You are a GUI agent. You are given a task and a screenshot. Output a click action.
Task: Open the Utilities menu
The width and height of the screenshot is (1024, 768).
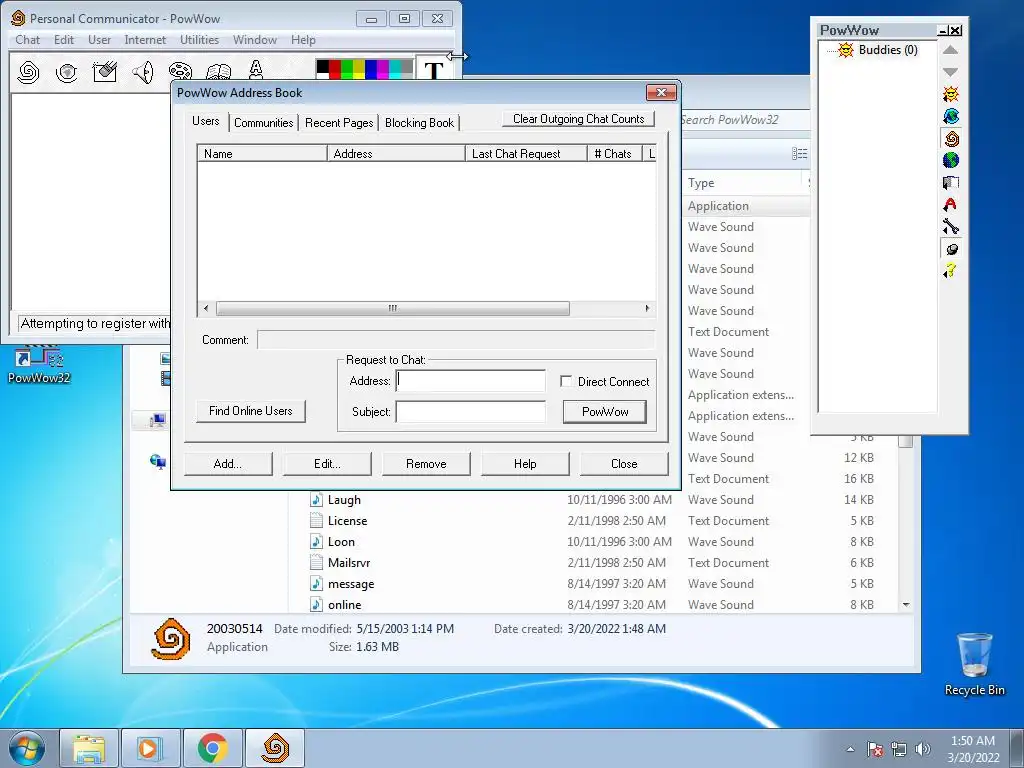coord(199,40)
